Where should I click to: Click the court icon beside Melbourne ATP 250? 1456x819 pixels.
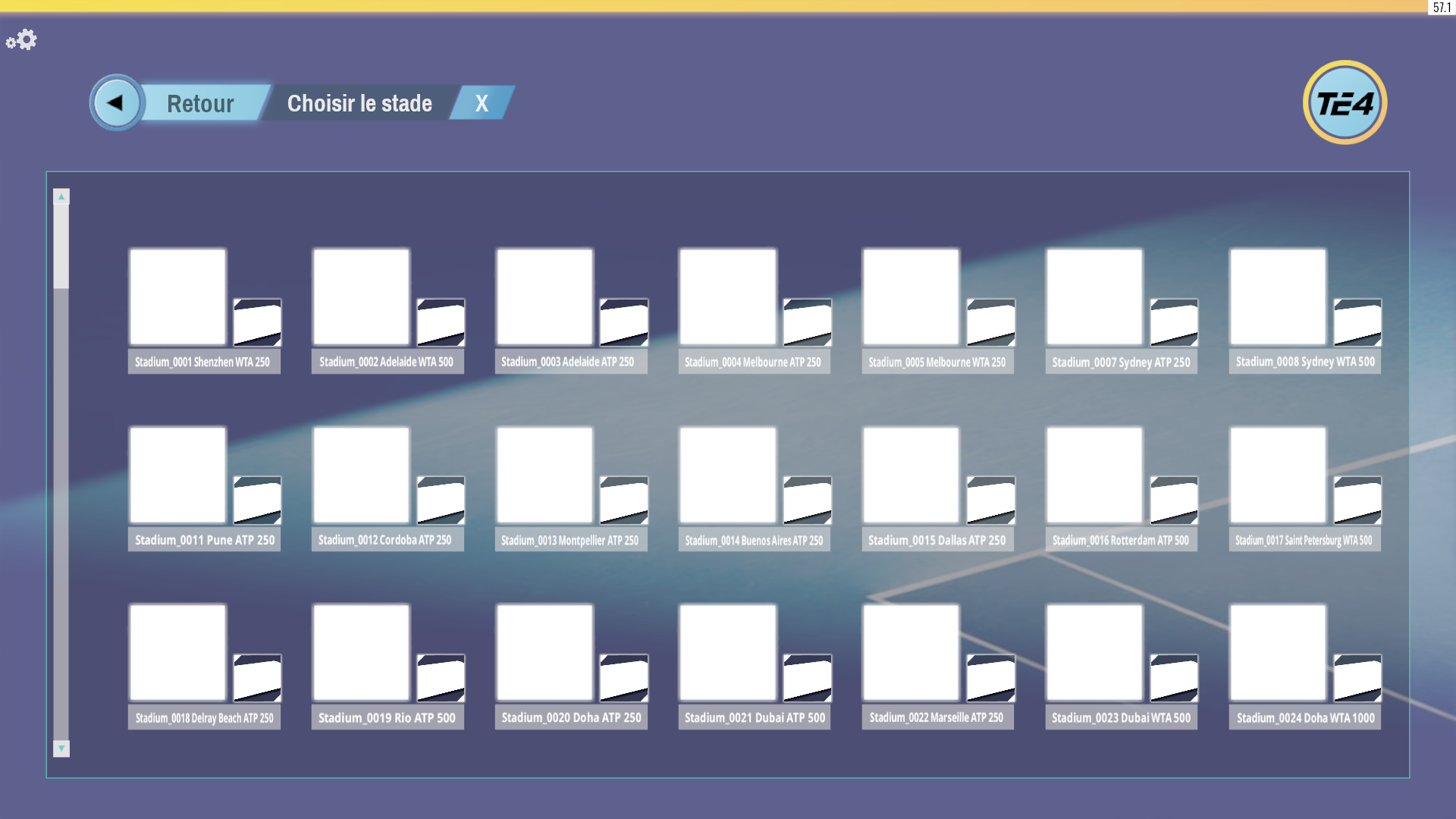point(808,322)
